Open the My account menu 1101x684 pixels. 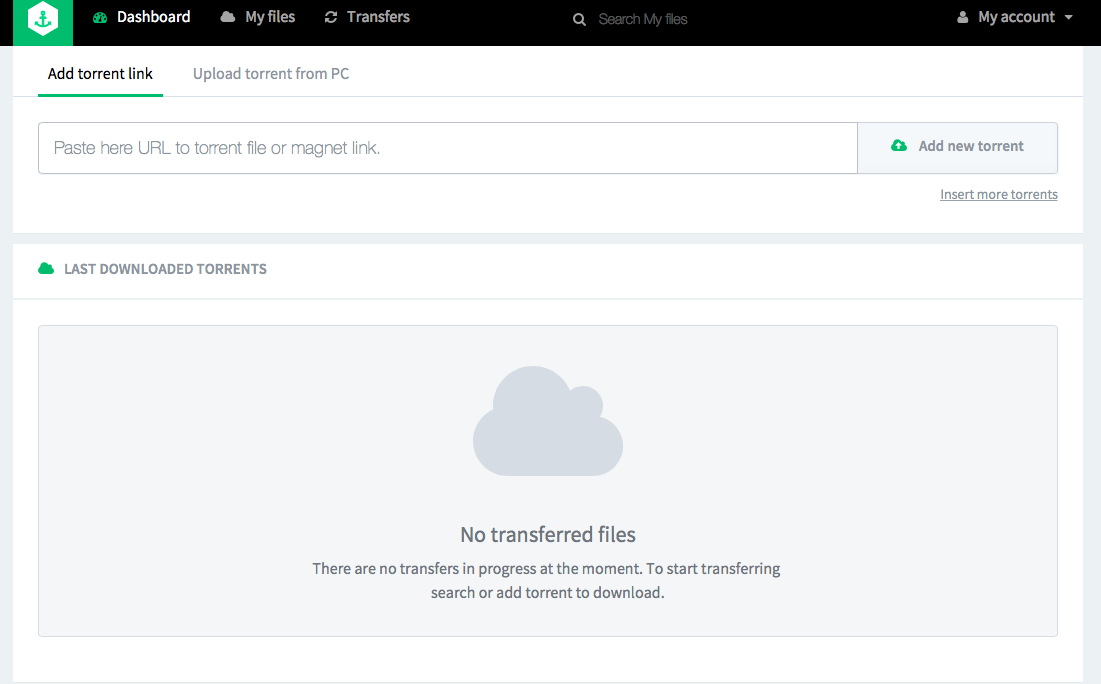[1015, 17]
